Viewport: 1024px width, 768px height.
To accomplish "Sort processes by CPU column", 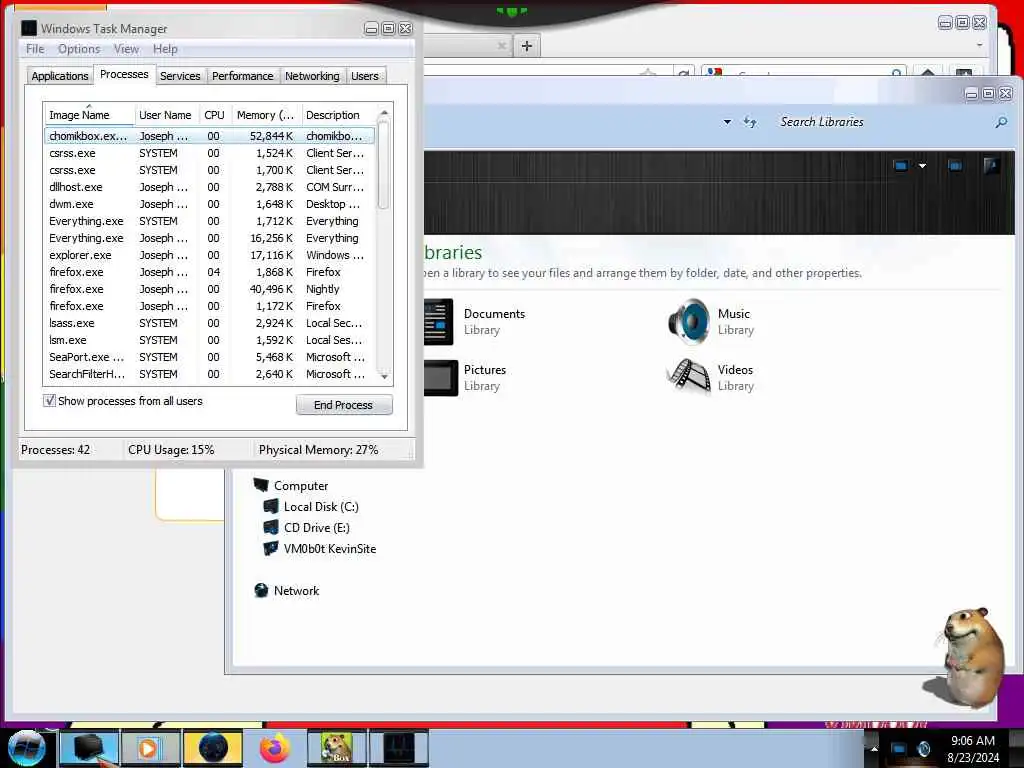I will [x=214, y=115].
